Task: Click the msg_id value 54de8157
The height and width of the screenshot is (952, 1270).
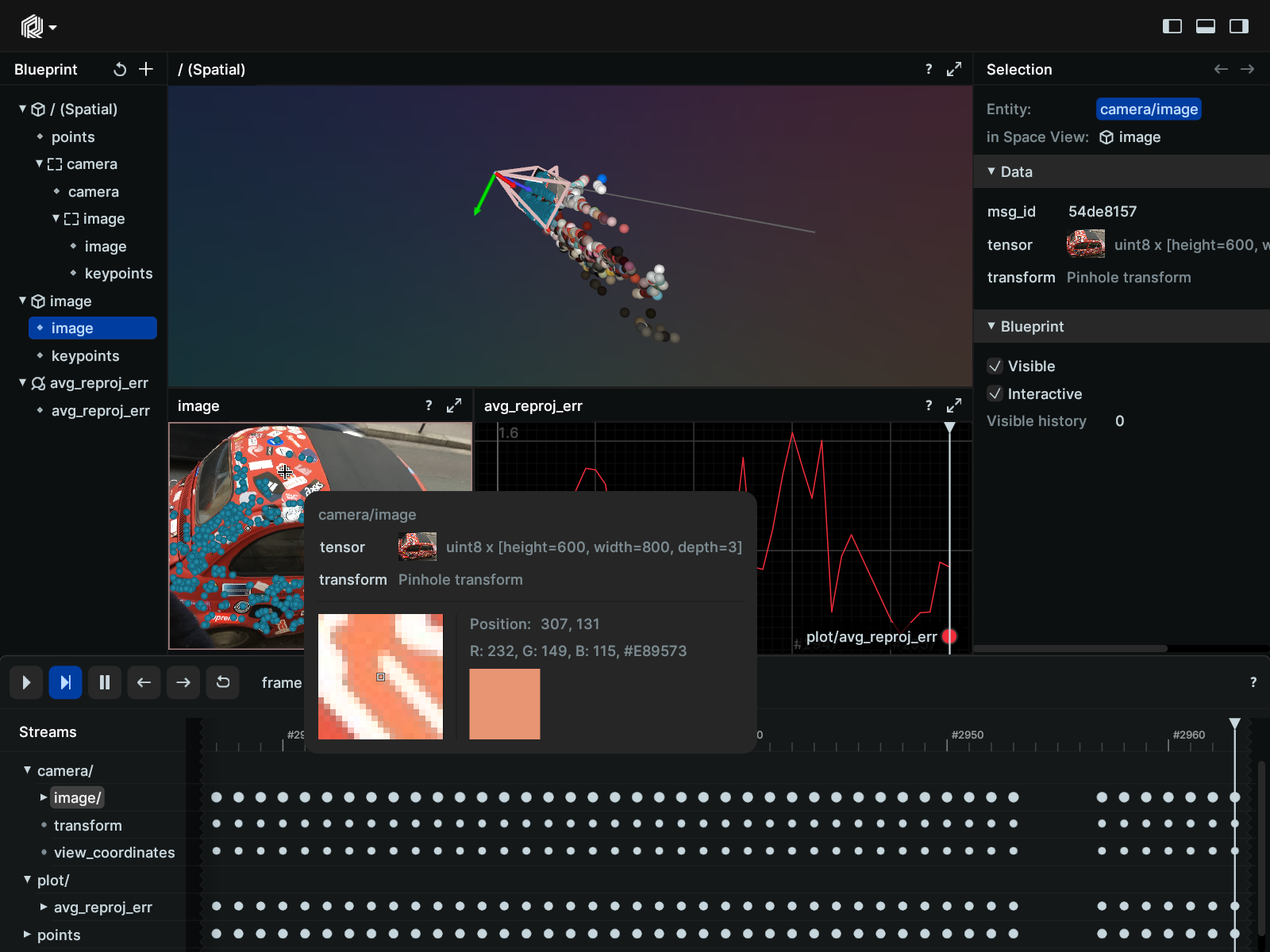Action: [x=1102, y=211]
